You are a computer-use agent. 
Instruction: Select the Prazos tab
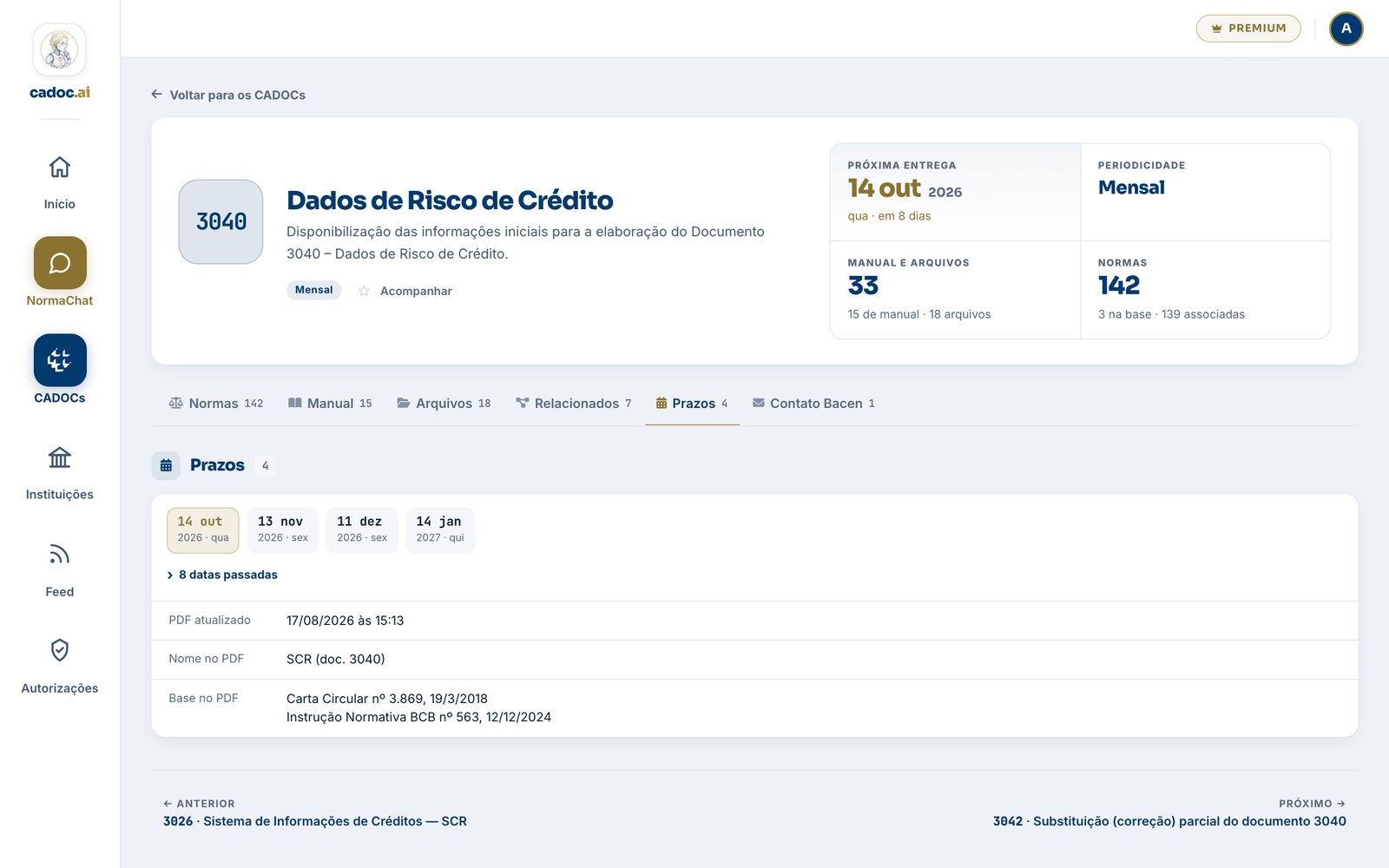pos(692,403)
